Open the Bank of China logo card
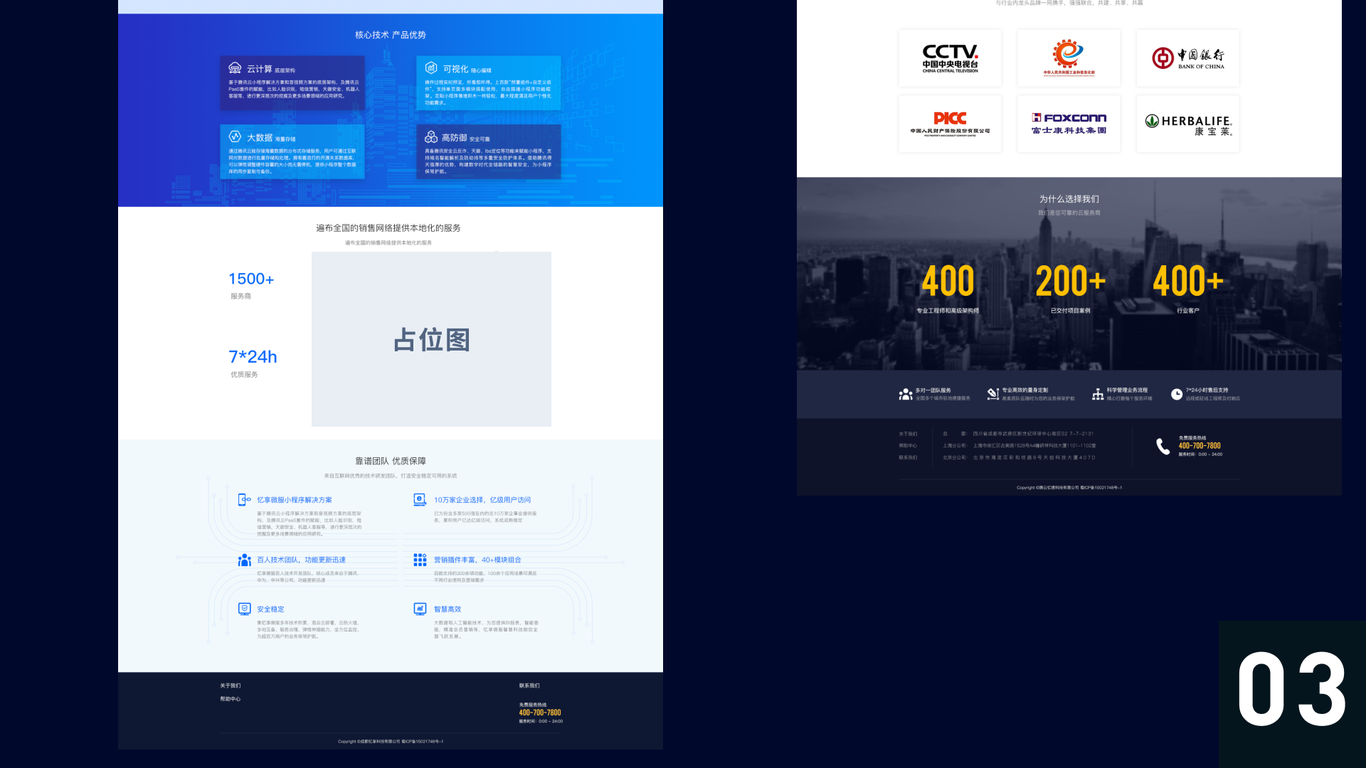The width and height of the screenshot is (1366, 768). click(x=1188, y=58)
